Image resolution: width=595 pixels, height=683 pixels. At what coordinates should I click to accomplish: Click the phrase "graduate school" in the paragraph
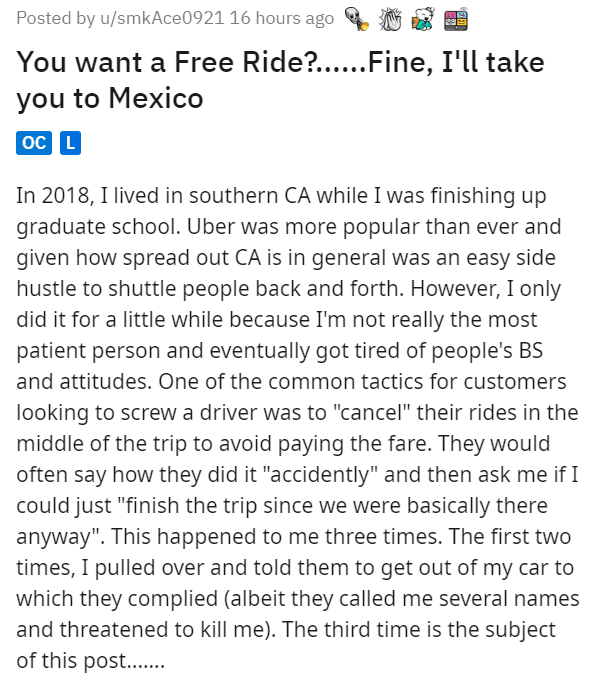pos(98,227)
